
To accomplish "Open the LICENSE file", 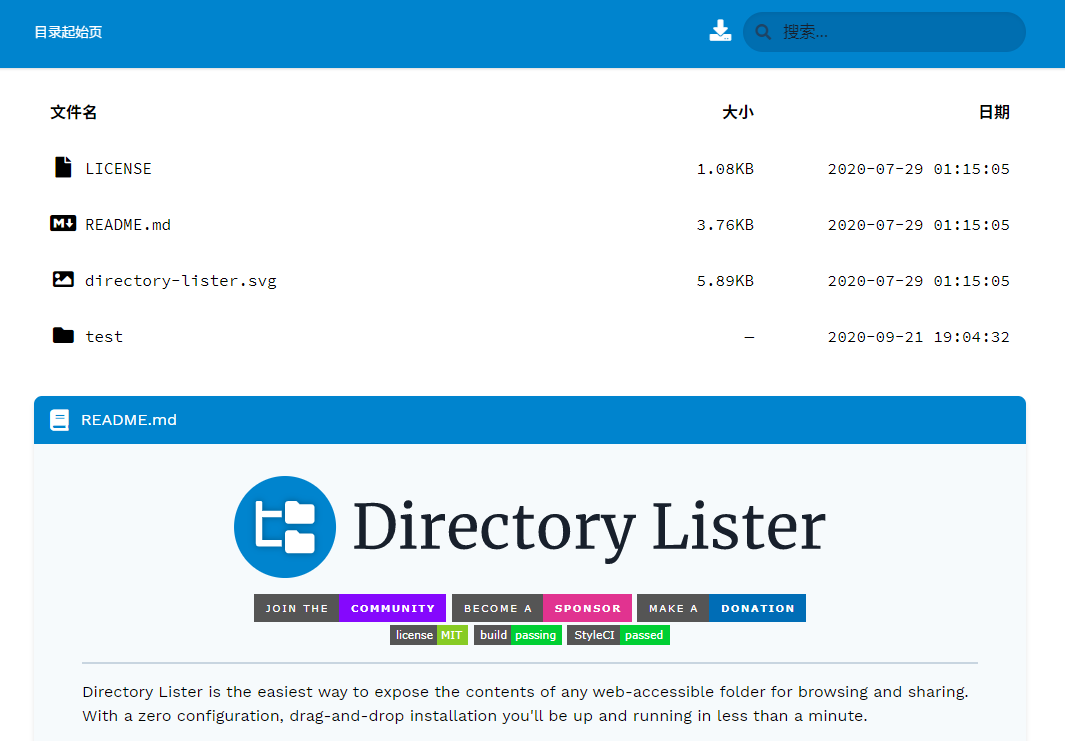I will point(118,169).
